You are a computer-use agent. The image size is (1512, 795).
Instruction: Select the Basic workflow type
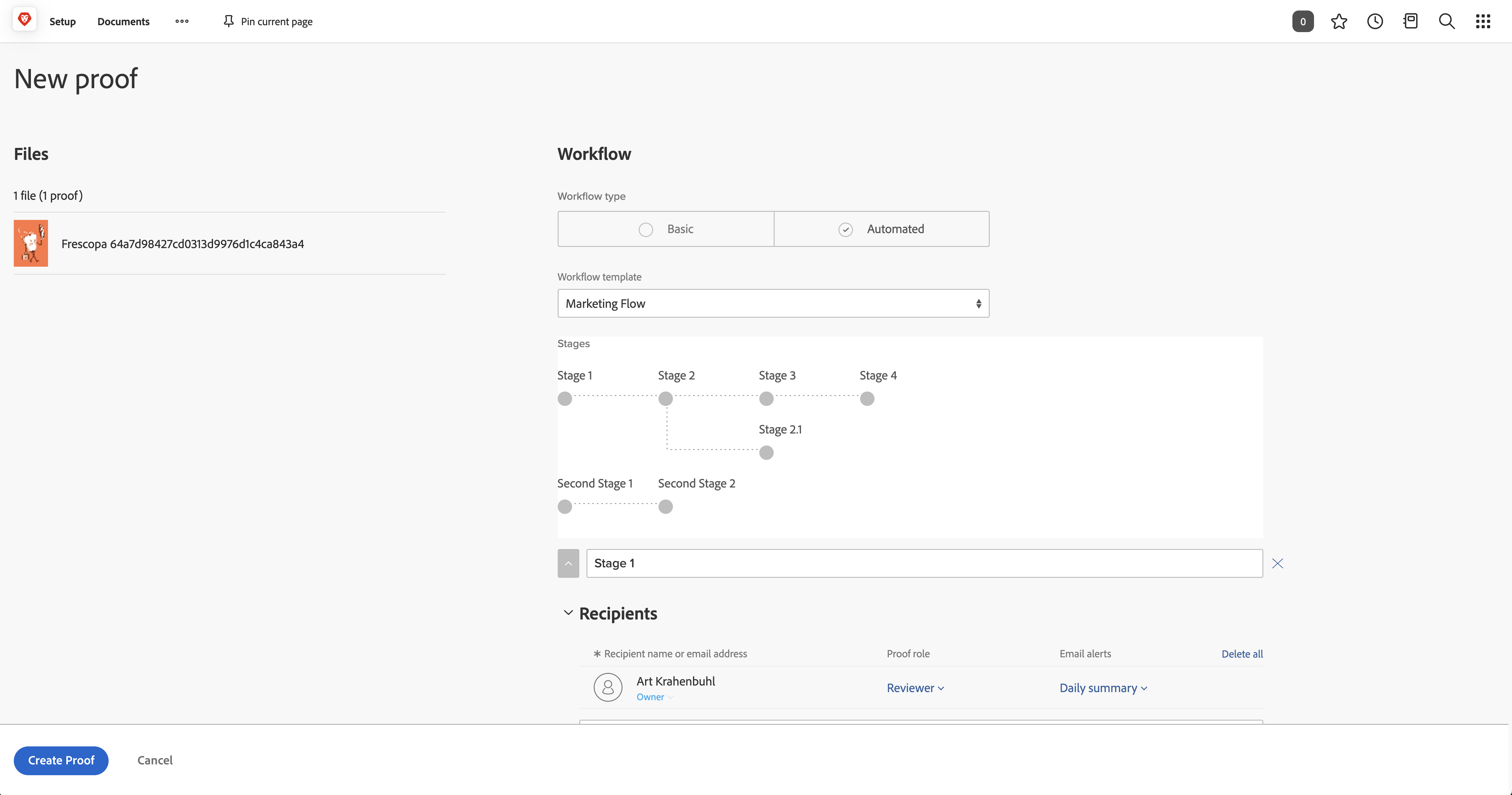pyautogui.click(x=666, y=229)
